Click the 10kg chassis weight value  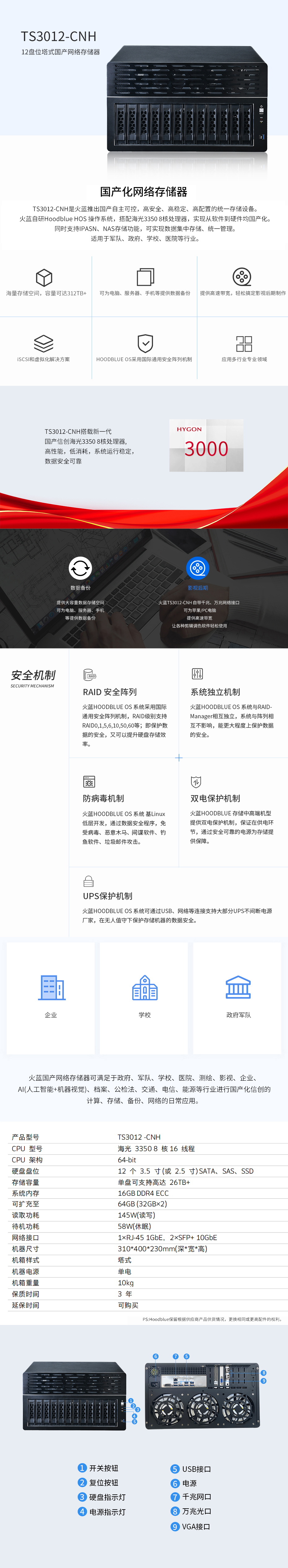[x=126, y=1283]
